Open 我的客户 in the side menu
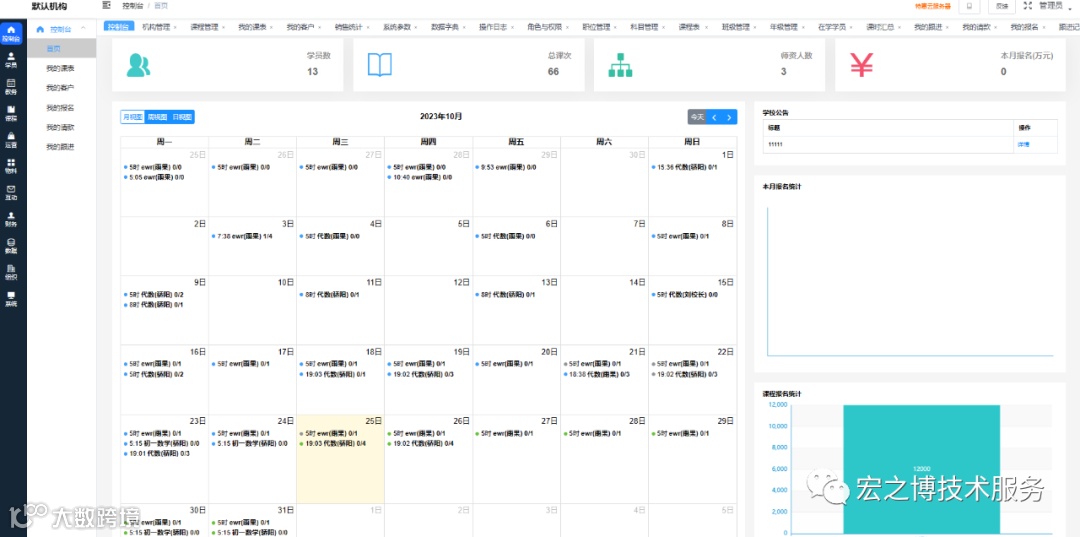This screenshot has height=537, width=1080. (62, 87)
